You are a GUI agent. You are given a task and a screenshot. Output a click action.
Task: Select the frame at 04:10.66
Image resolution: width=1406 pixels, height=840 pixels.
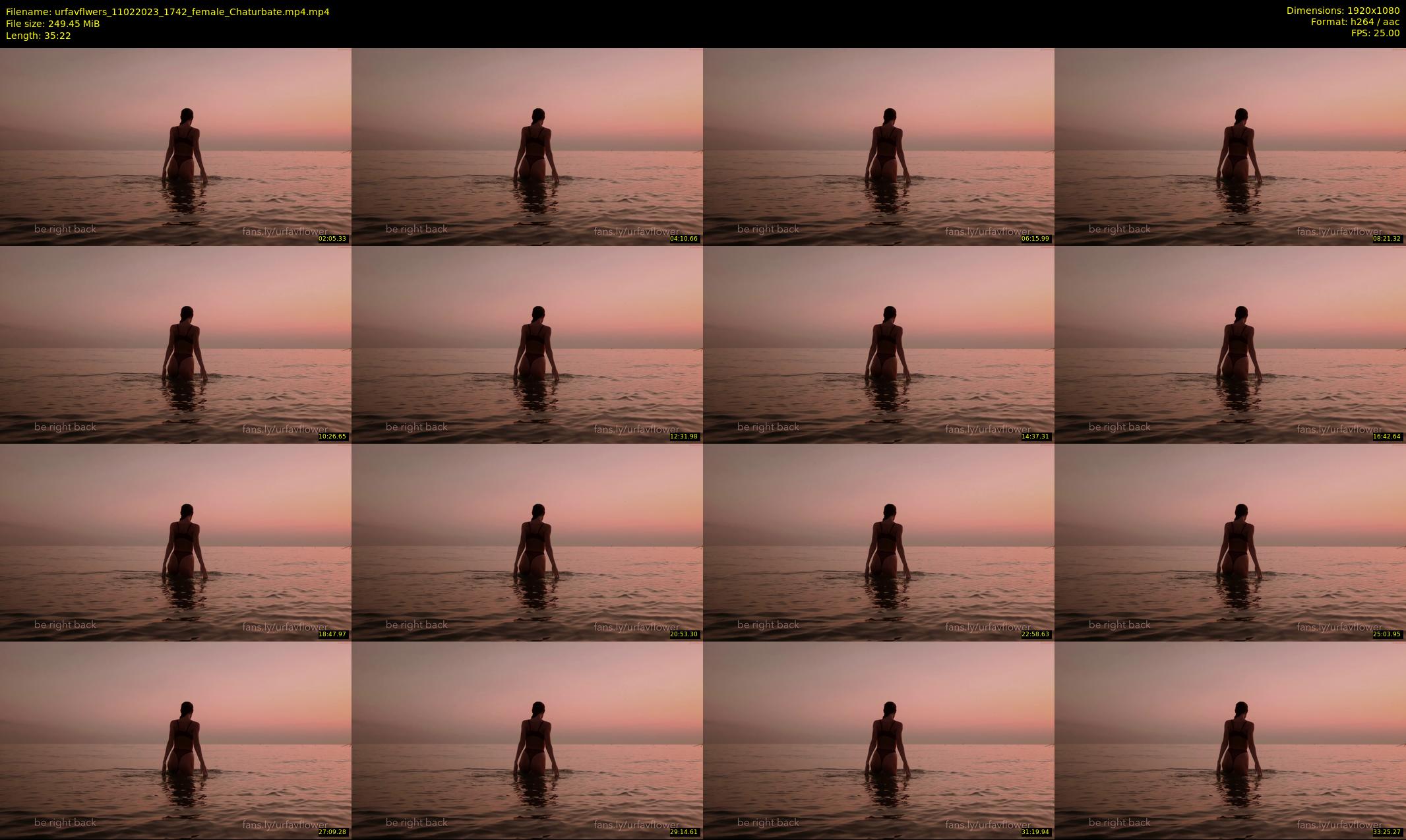click(527, 146)
